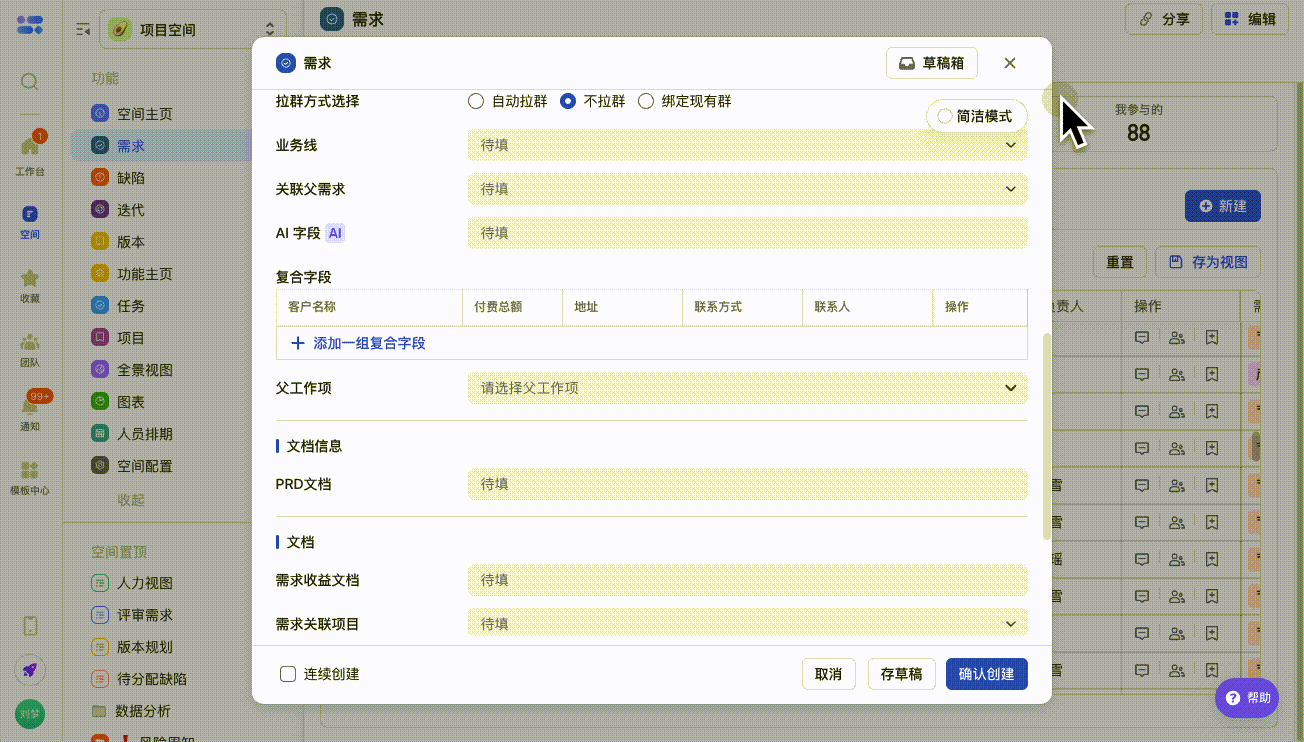The height and width of the screenshot is (742, 1304).
Task: Open 空间 in the left rail
Action: coord(30,221)
